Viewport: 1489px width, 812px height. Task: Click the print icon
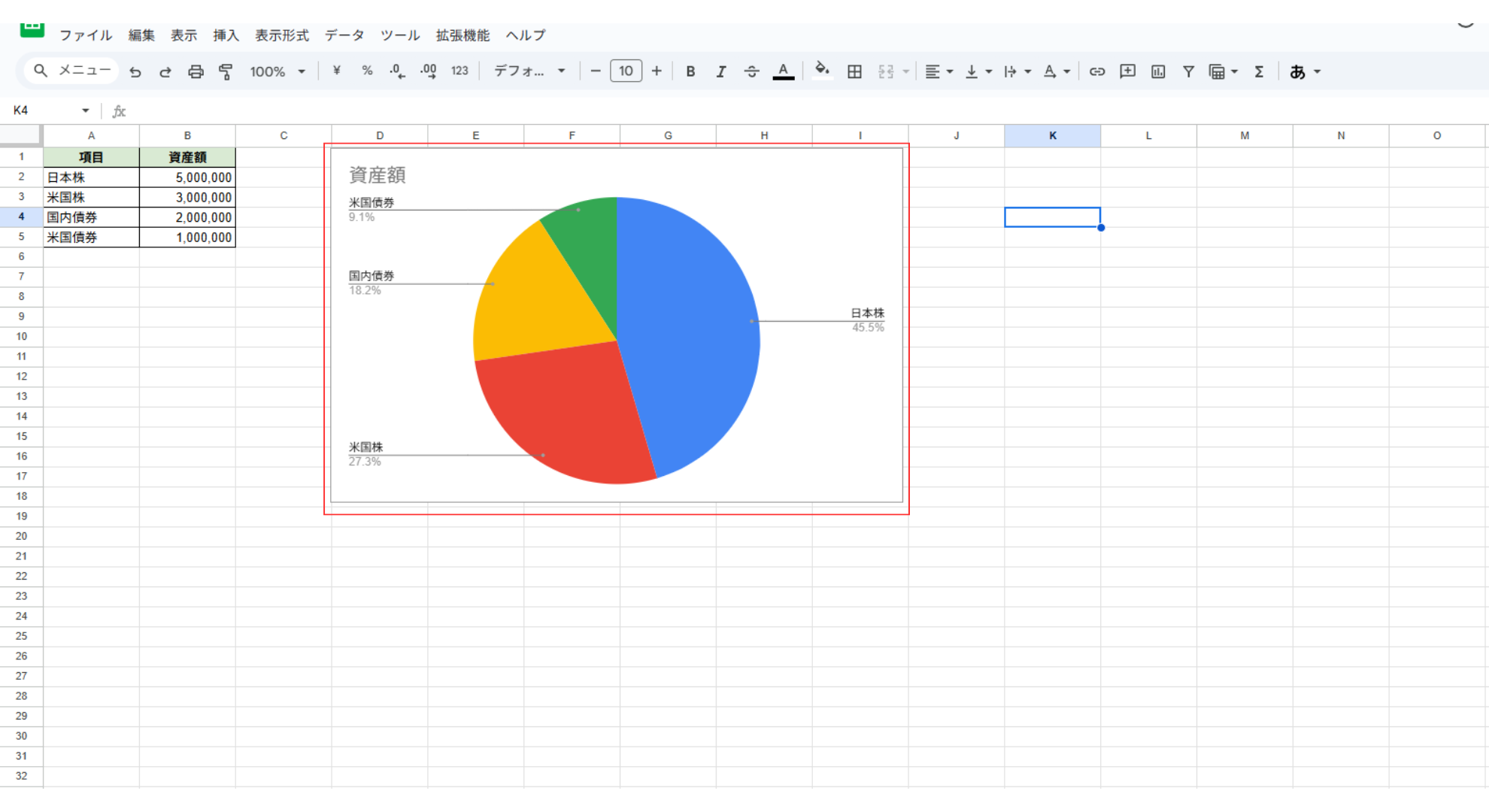[196, 71]
